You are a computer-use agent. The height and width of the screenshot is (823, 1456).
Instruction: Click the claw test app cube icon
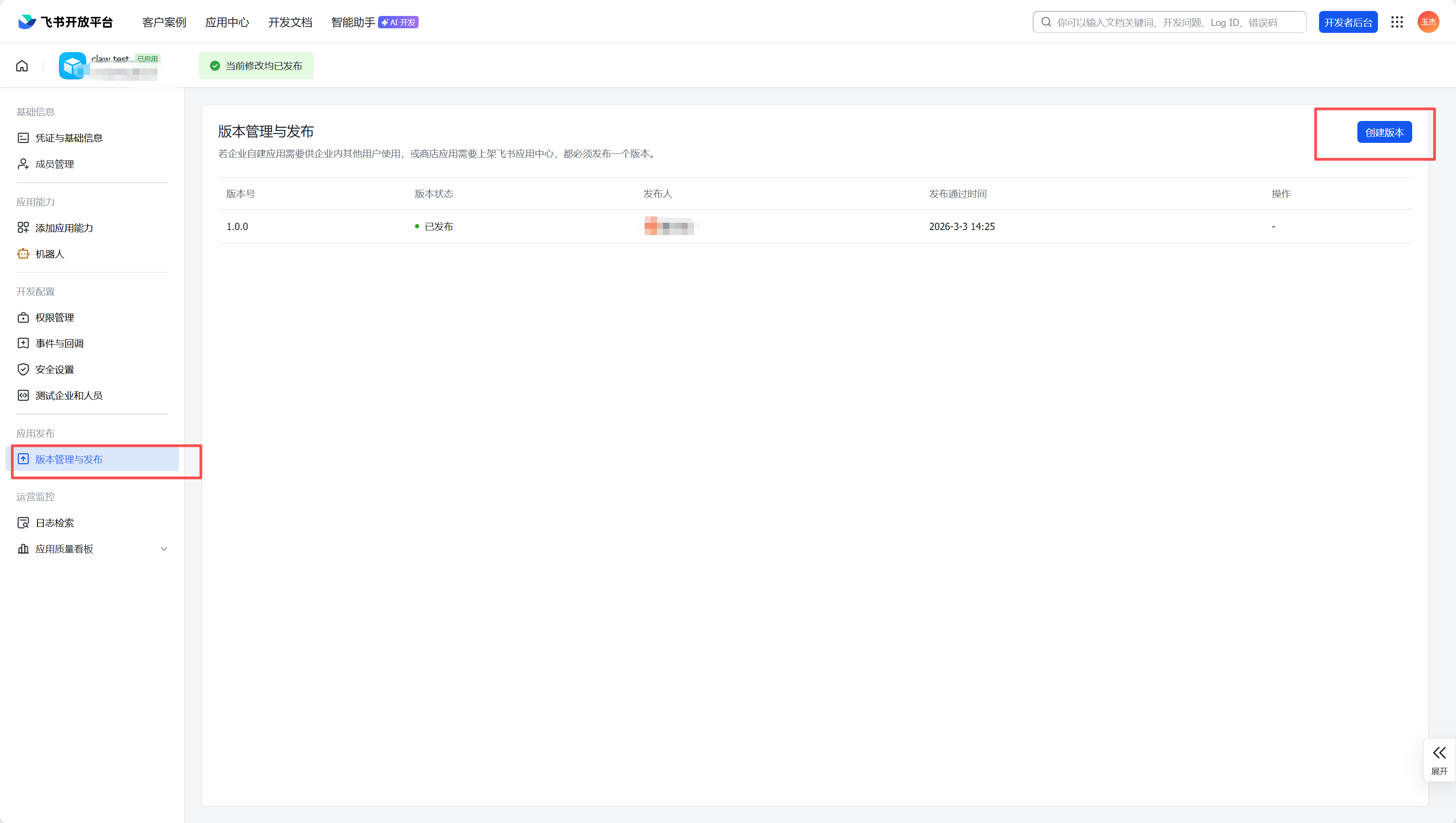(x=72, y=66)
